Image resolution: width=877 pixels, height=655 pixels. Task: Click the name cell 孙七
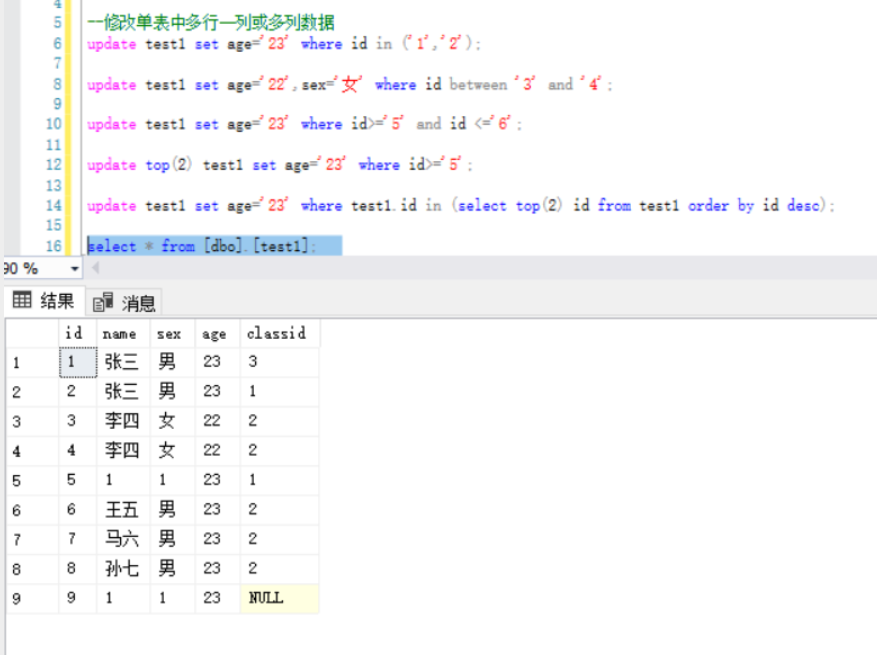[123, 569]
